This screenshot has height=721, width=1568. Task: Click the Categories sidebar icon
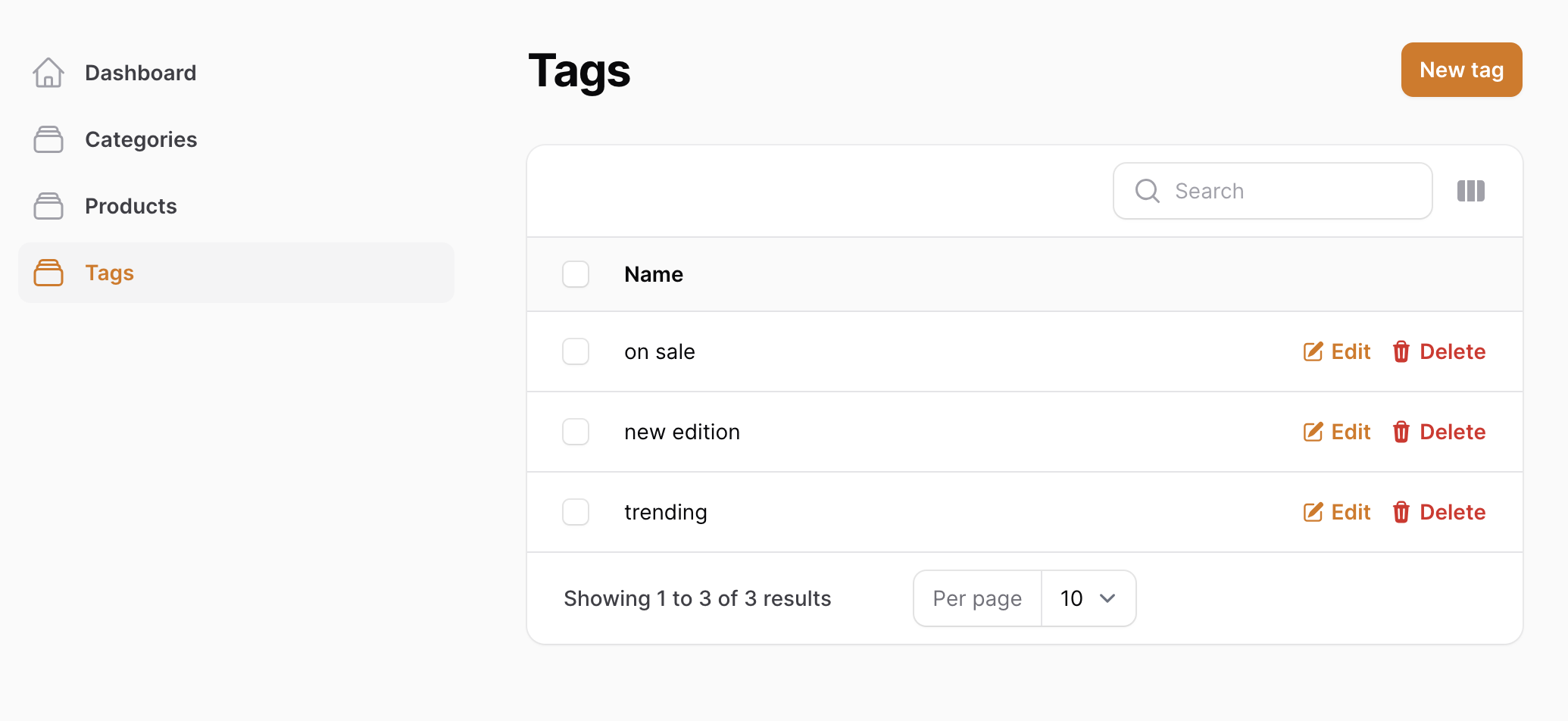click(x=48, y=139)
